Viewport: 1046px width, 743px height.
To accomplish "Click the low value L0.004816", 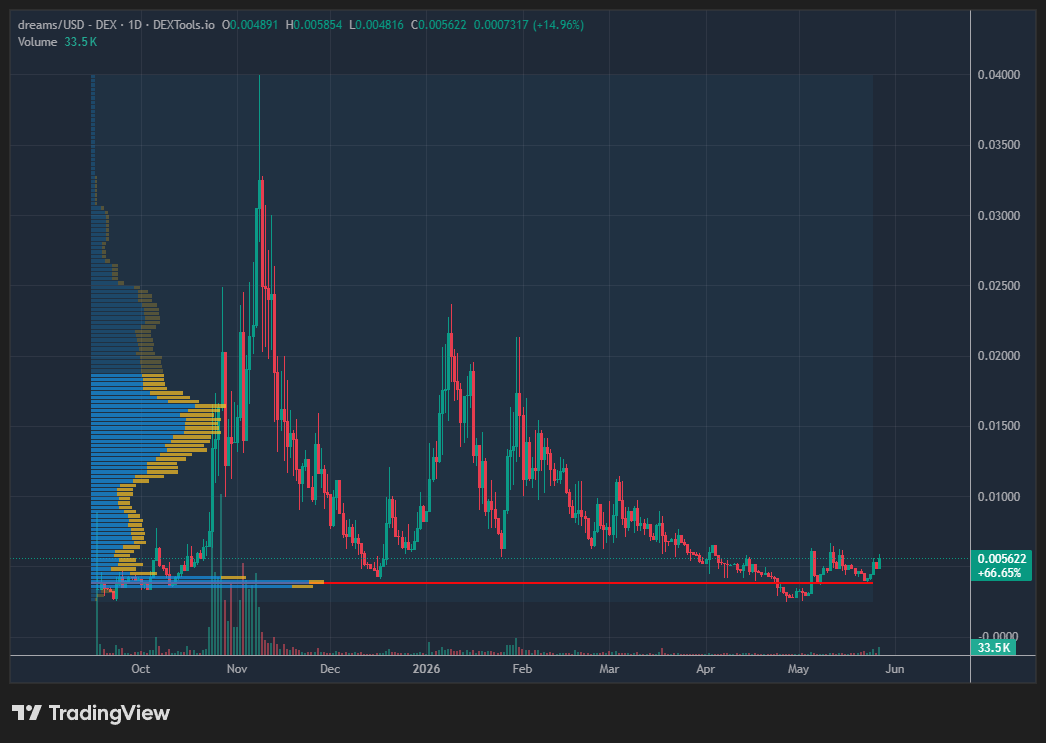I will tap(376, 25).
